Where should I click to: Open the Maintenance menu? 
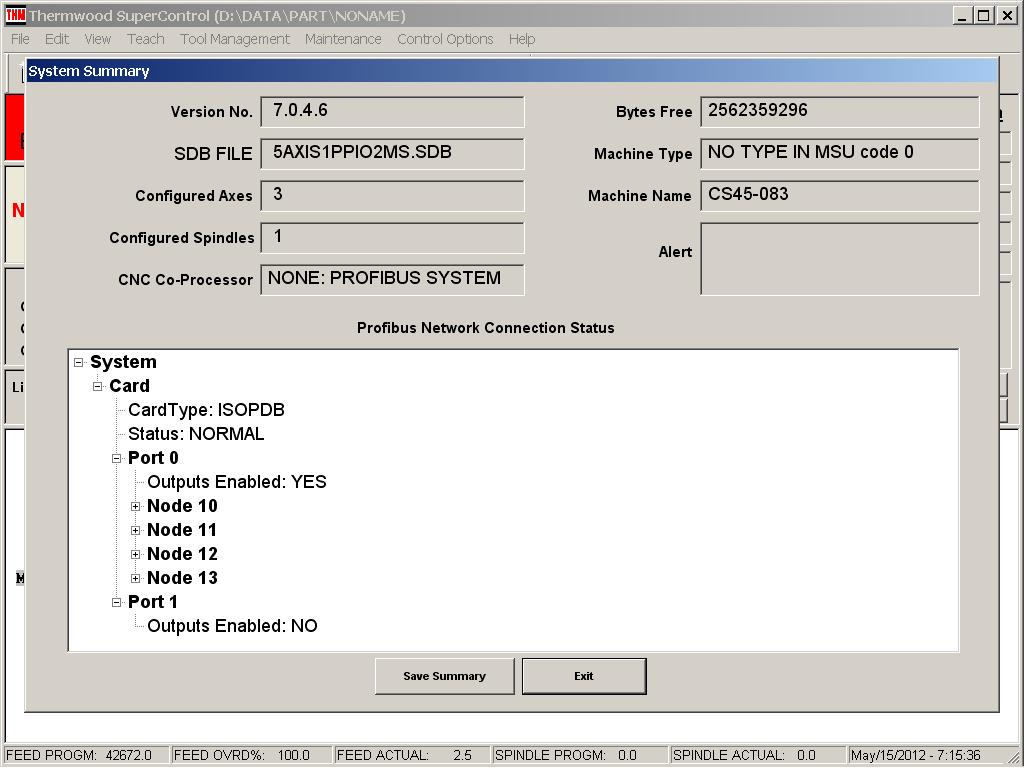(343, 39)
